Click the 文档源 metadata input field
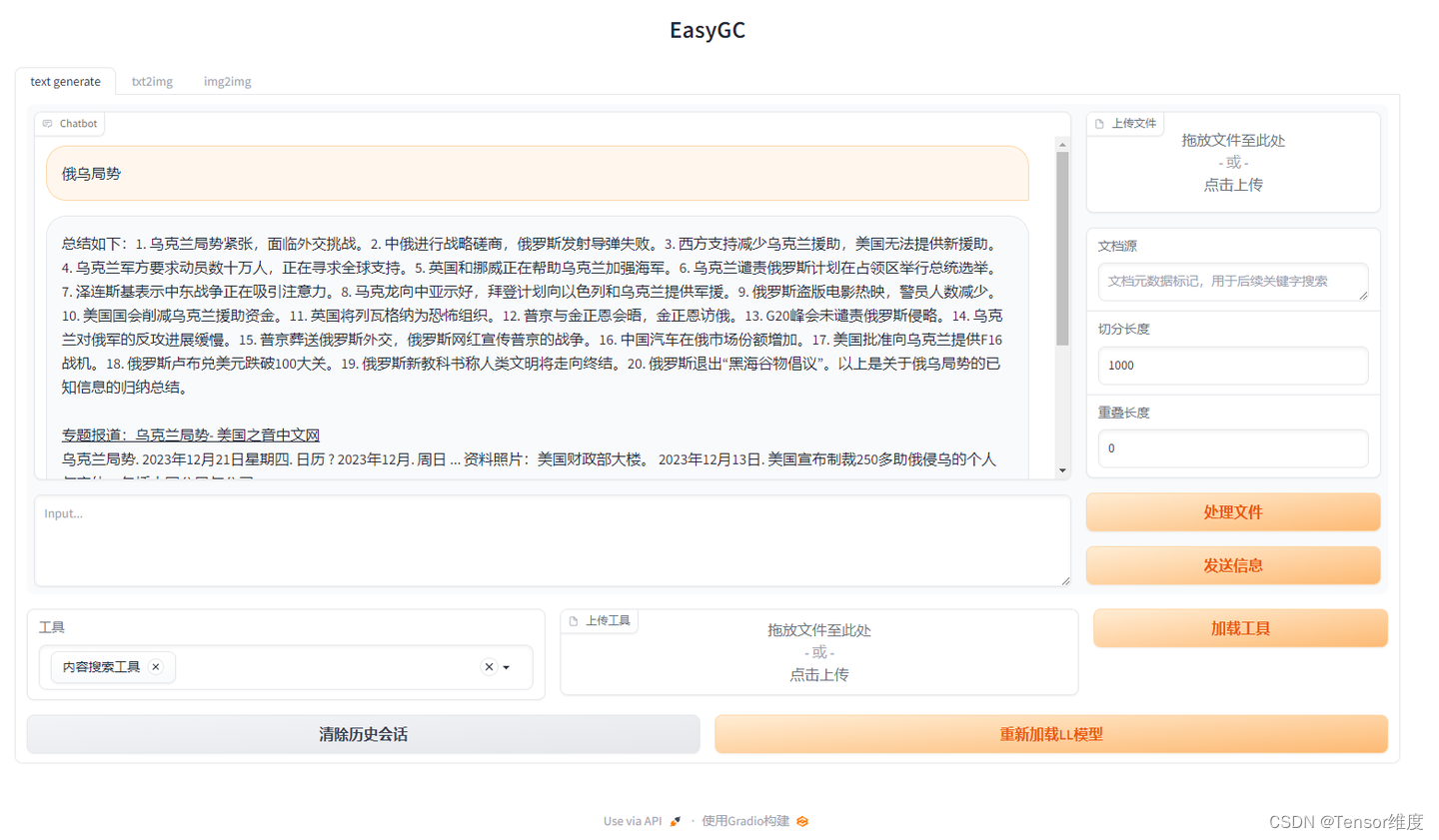1439x840 pixels. click(1234, 282)
